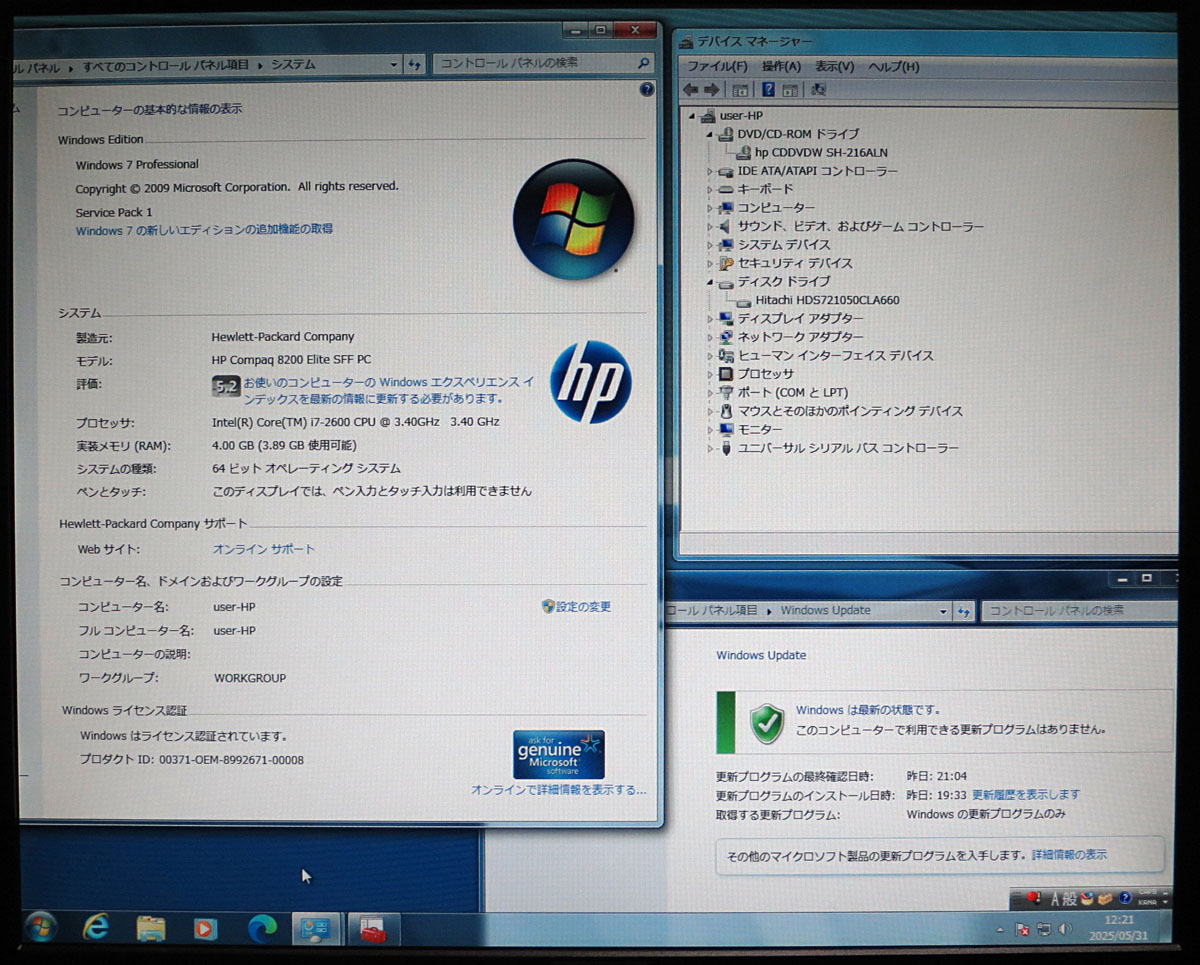Open Windows Explorer folder on taskbar
Viewport: 1200px width, 965px height.
click(x=151, y=928)
